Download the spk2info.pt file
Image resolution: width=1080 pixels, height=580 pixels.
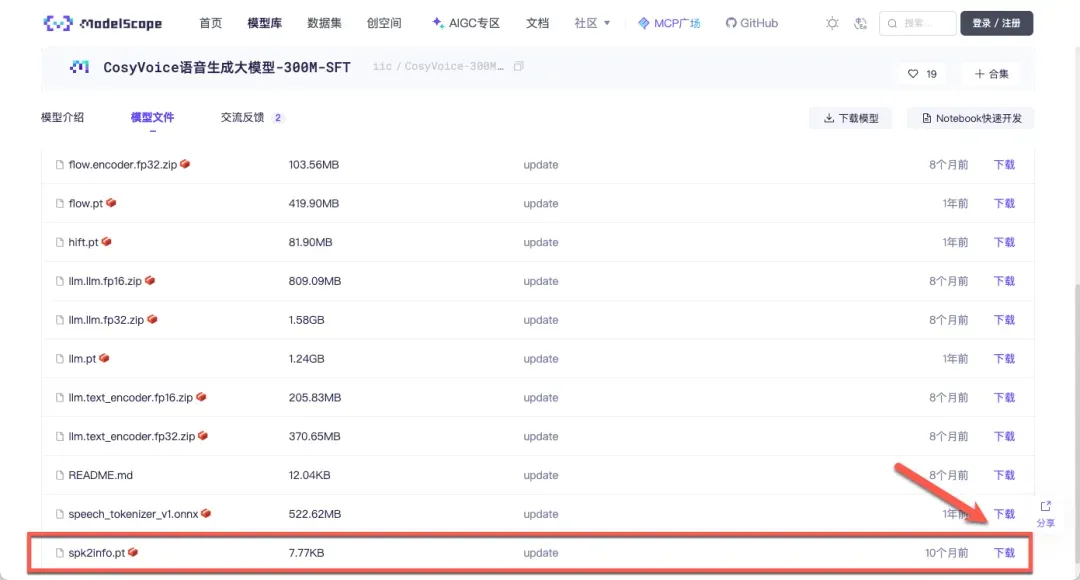coord(1003,552)
